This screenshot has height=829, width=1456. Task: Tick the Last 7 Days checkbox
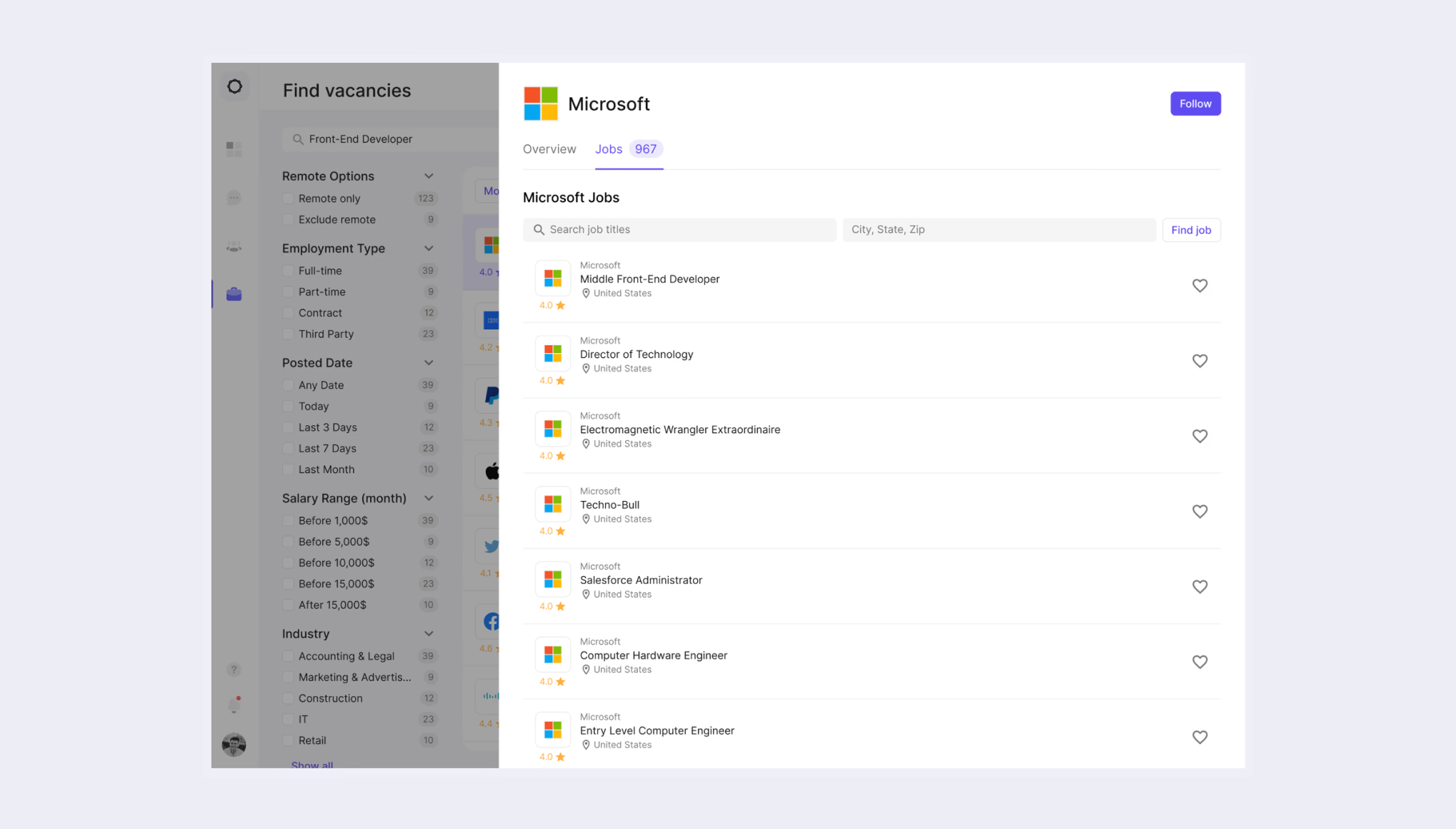(x=288, y=449)
